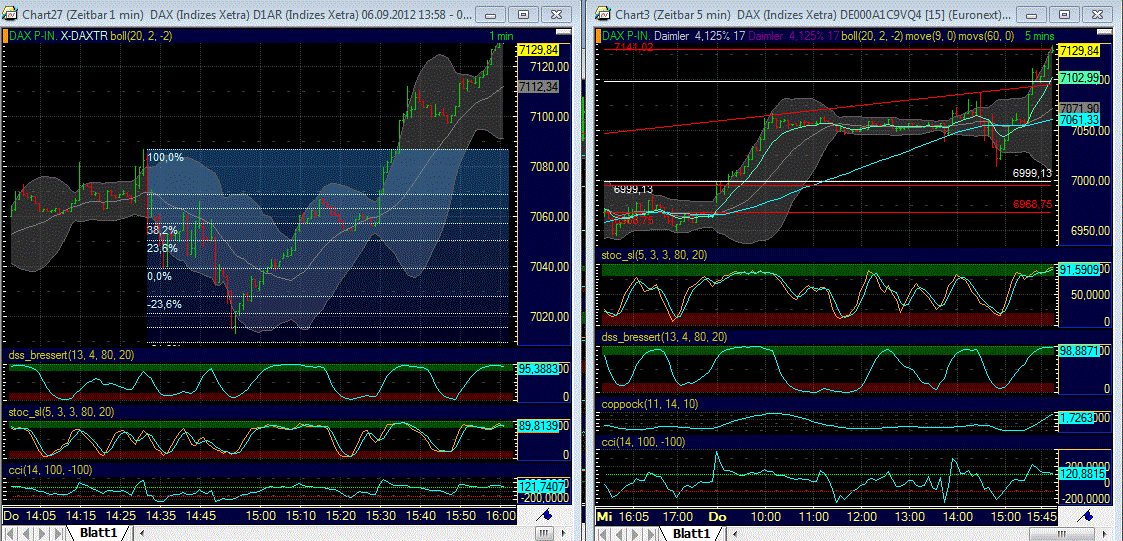Maximize the Chart27 window
This screenshot has width=1123, height=541.
pyautogui.click(x=524, y=14)
